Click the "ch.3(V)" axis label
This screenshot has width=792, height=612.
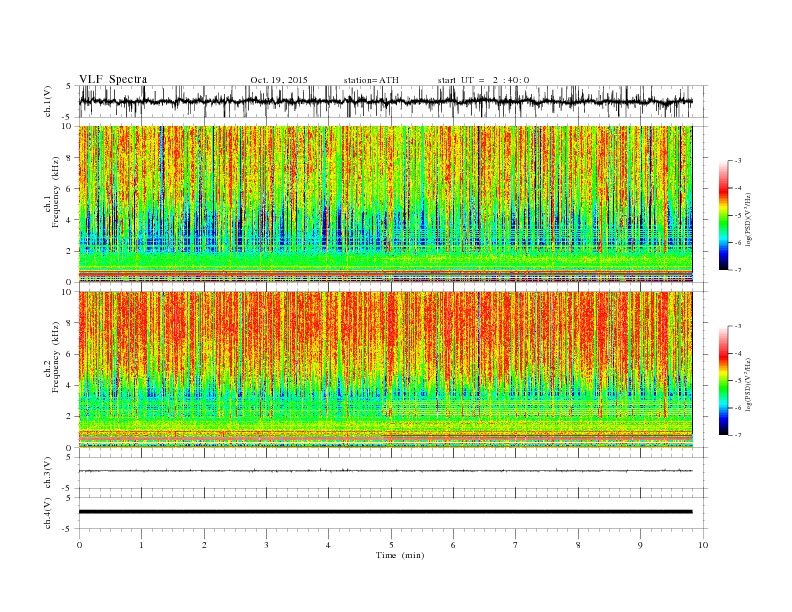(48, 473)
